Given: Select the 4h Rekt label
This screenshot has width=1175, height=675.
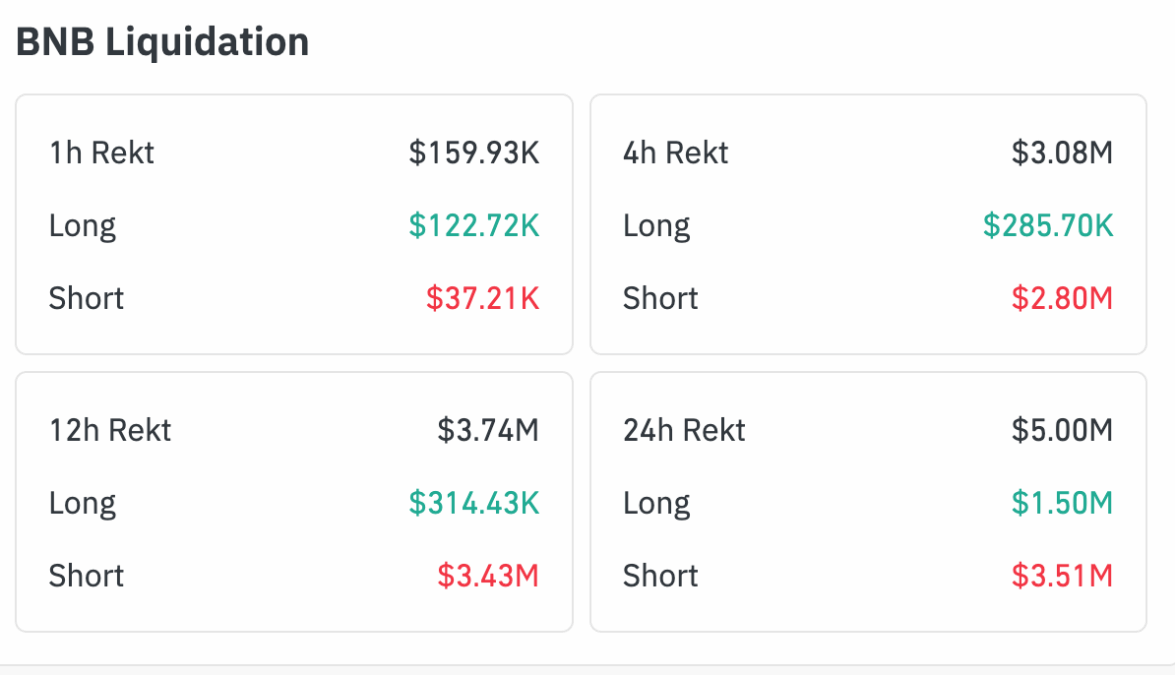Looking at the screenshot, I should click(x=675, y=153).
